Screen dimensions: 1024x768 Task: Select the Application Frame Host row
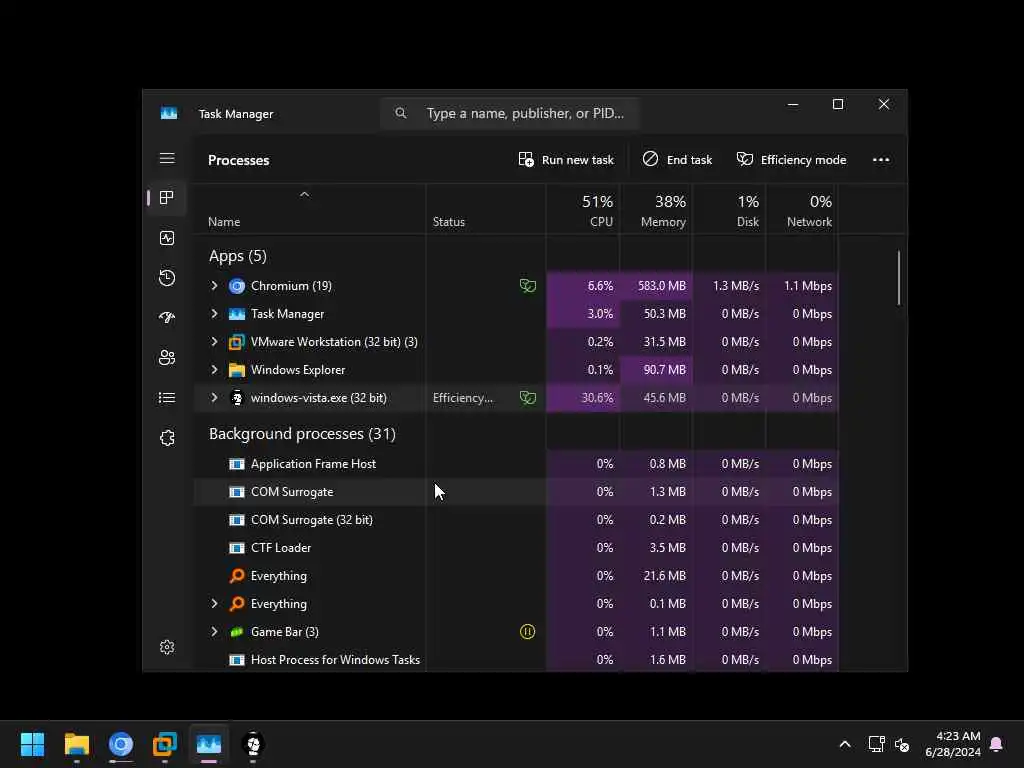pyautogui.click(x=516, y=464)
